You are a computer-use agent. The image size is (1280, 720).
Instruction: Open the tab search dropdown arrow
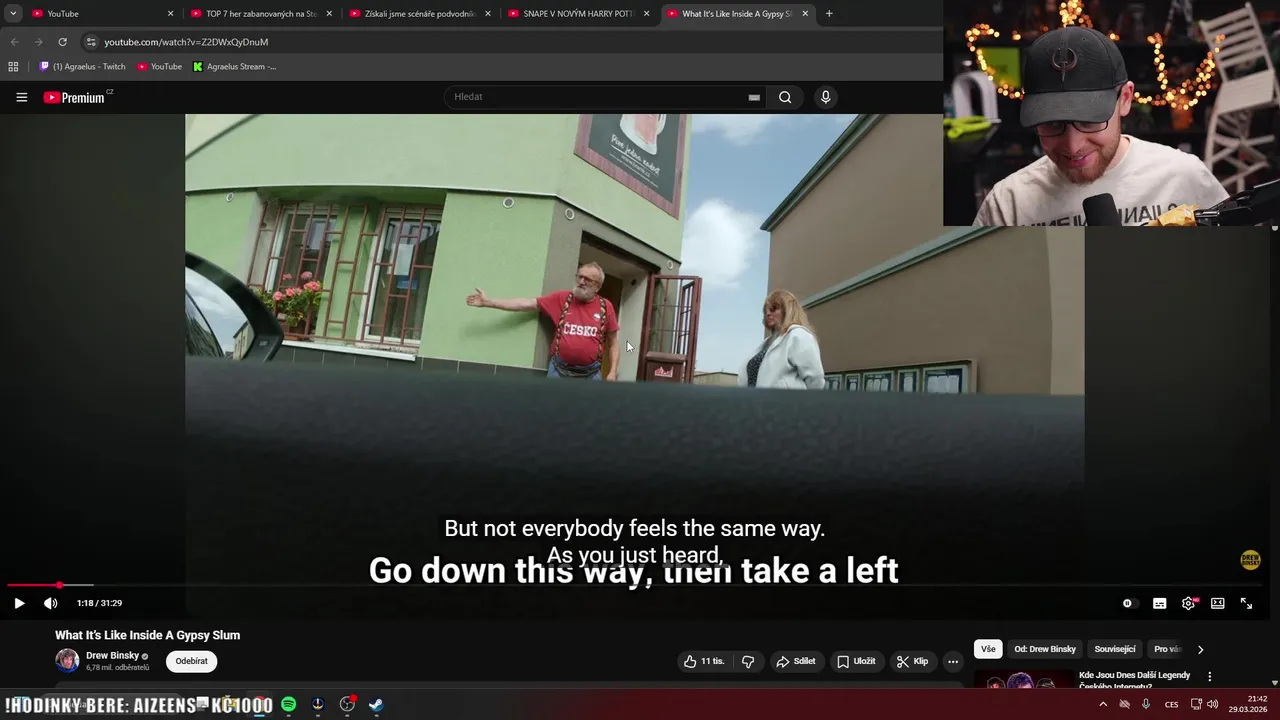point(12,14)
